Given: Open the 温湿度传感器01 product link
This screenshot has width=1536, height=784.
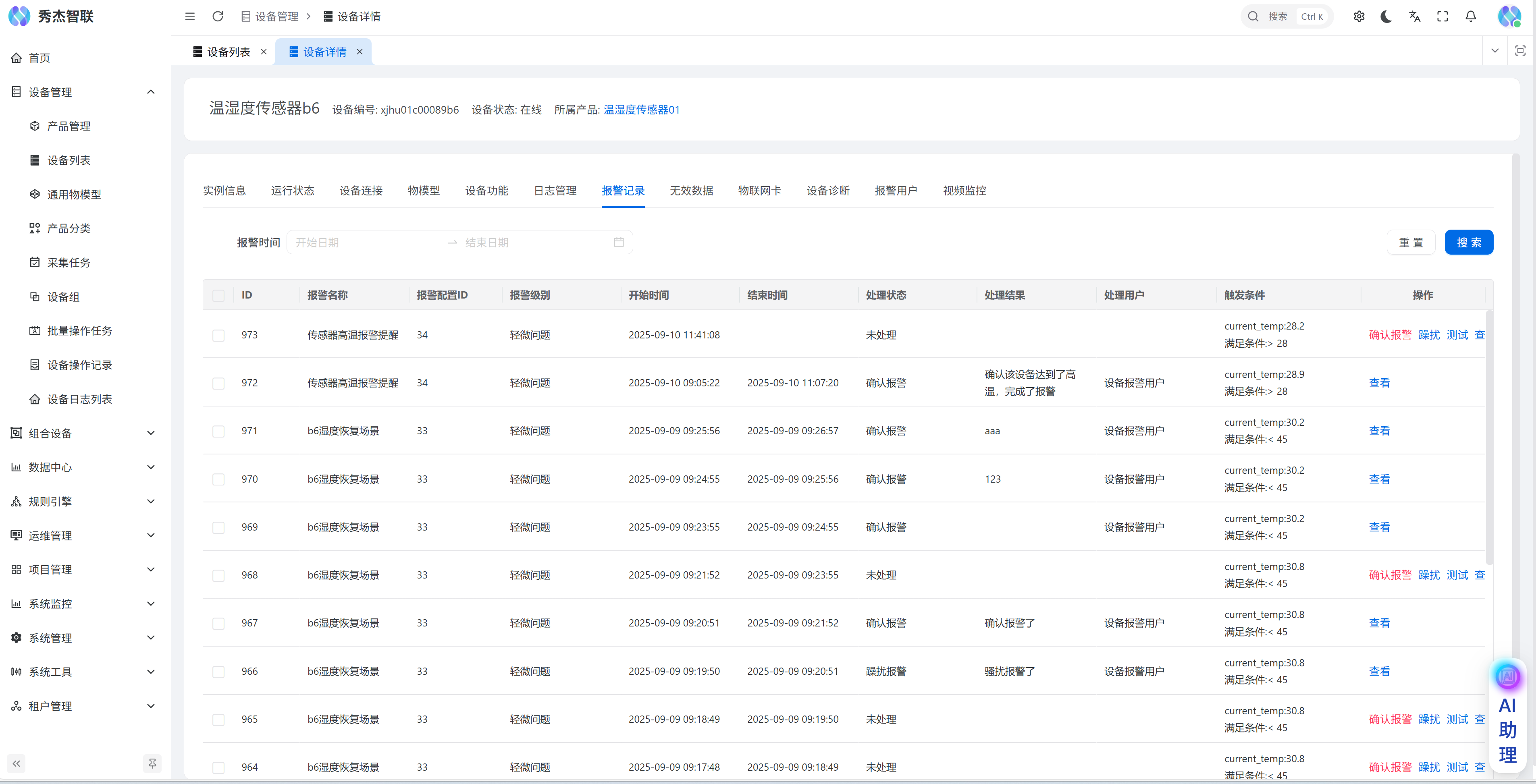Looking at the screenshot, I should click(641, 110).
